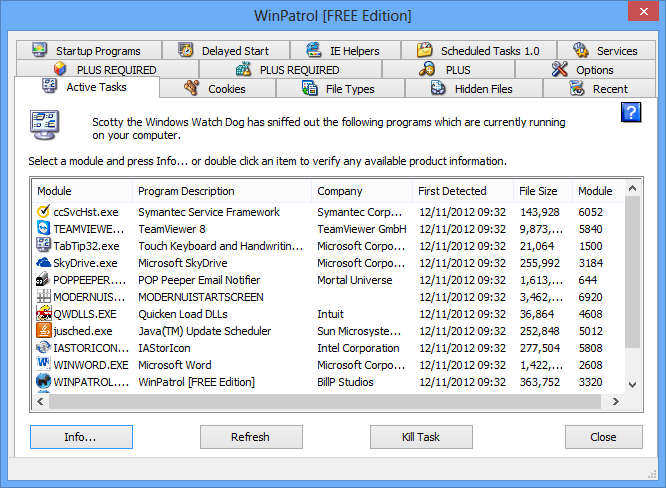This screenshot has width=666, height=488.
Task: Show the Hidden Files tab
Action: [x=474, y=88]
